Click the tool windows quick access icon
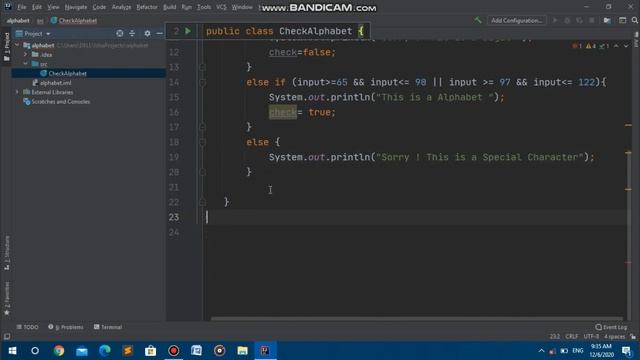Viewport: 640px width, 360px height. (7, 336)
